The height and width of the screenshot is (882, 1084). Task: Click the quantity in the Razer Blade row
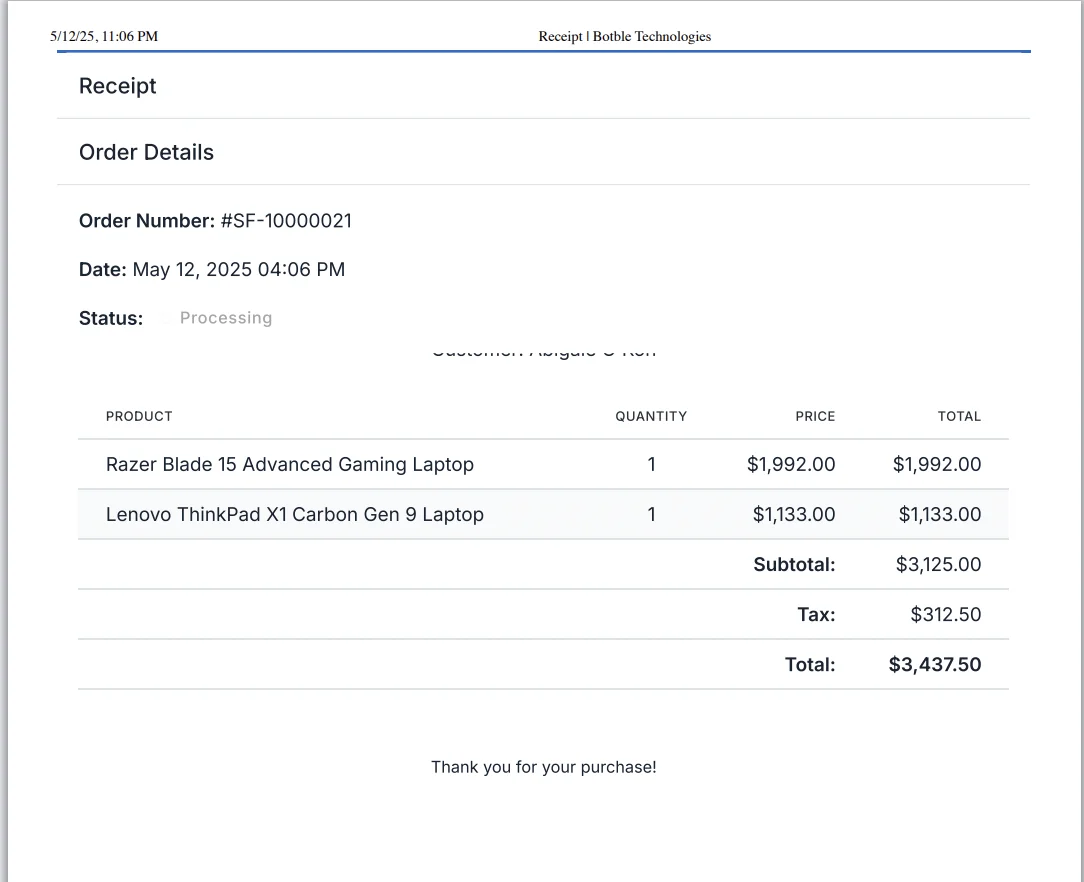pos(652,464)
